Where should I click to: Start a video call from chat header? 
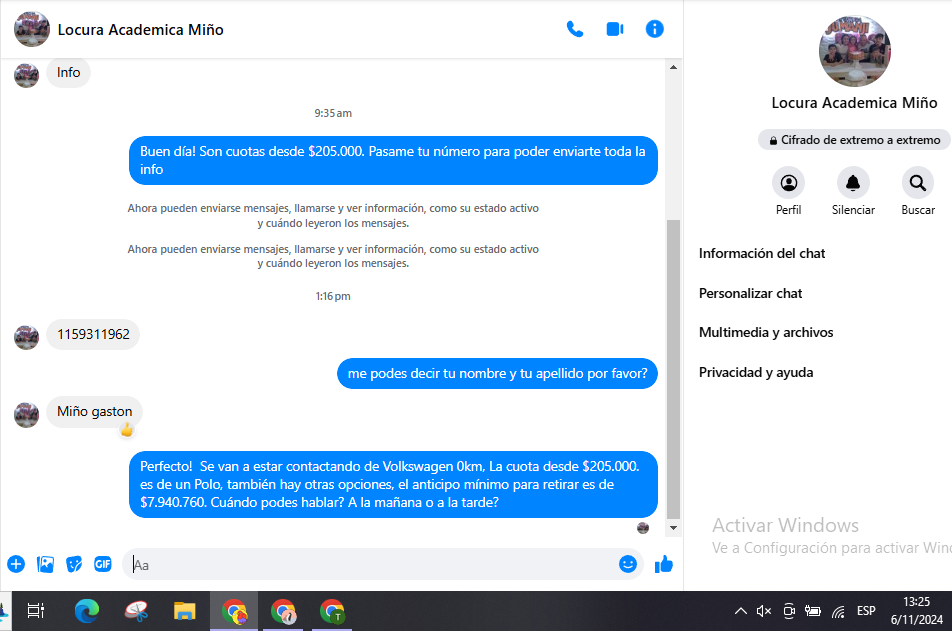615,29
